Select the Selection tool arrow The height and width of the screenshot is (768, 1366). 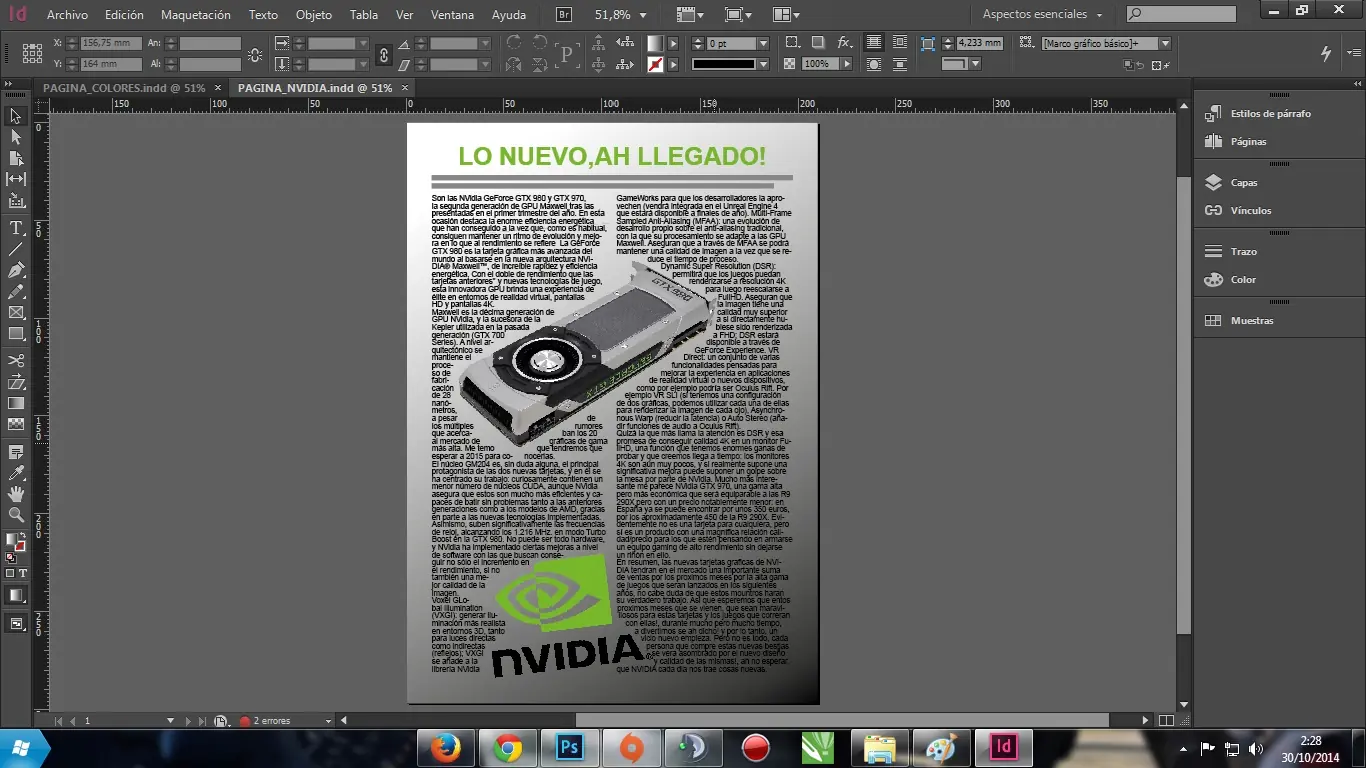pos(16,116)
